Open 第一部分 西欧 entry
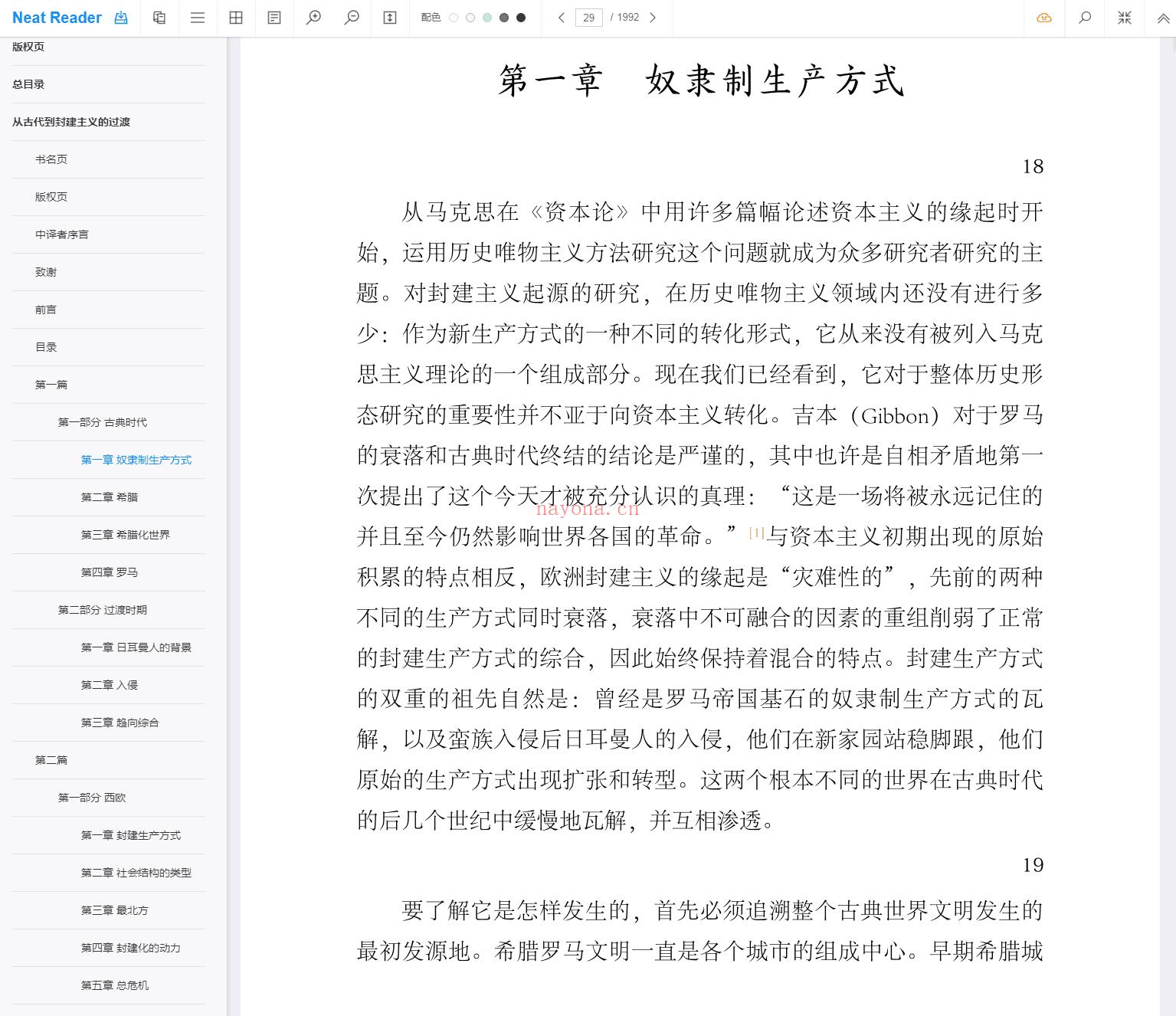Viewport: 1176px width, 1016px height. [x=92, y=798]
